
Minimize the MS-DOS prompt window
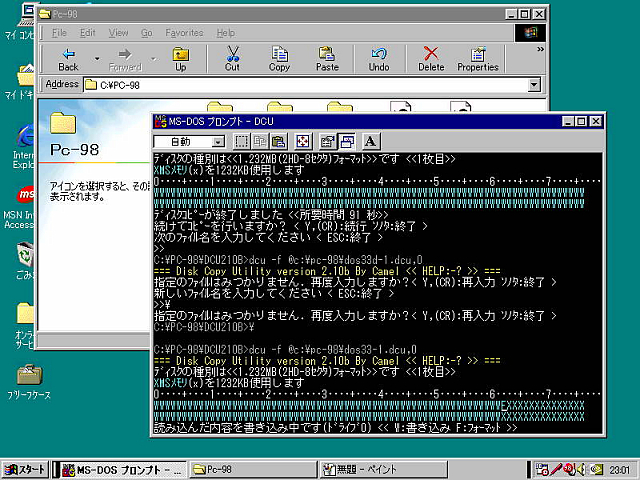point(568,121)
